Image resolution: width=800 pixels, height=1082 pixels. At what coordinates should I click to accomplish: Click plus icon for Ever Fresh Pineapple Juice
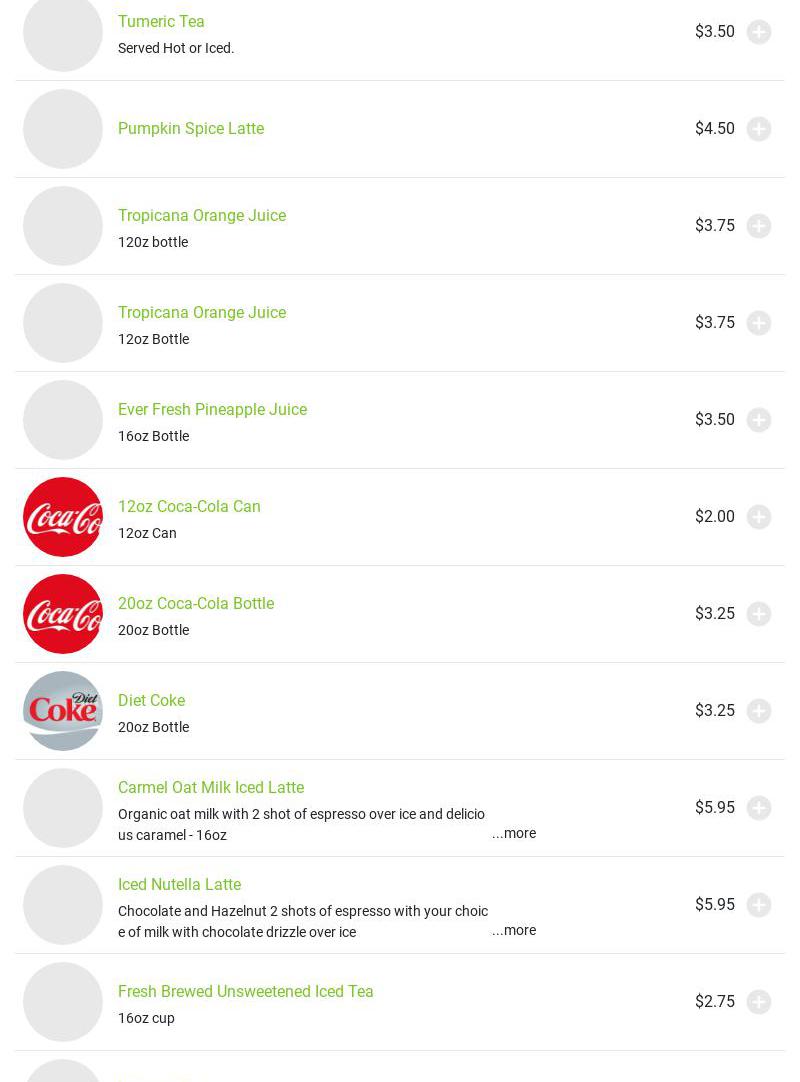(759, 420)
